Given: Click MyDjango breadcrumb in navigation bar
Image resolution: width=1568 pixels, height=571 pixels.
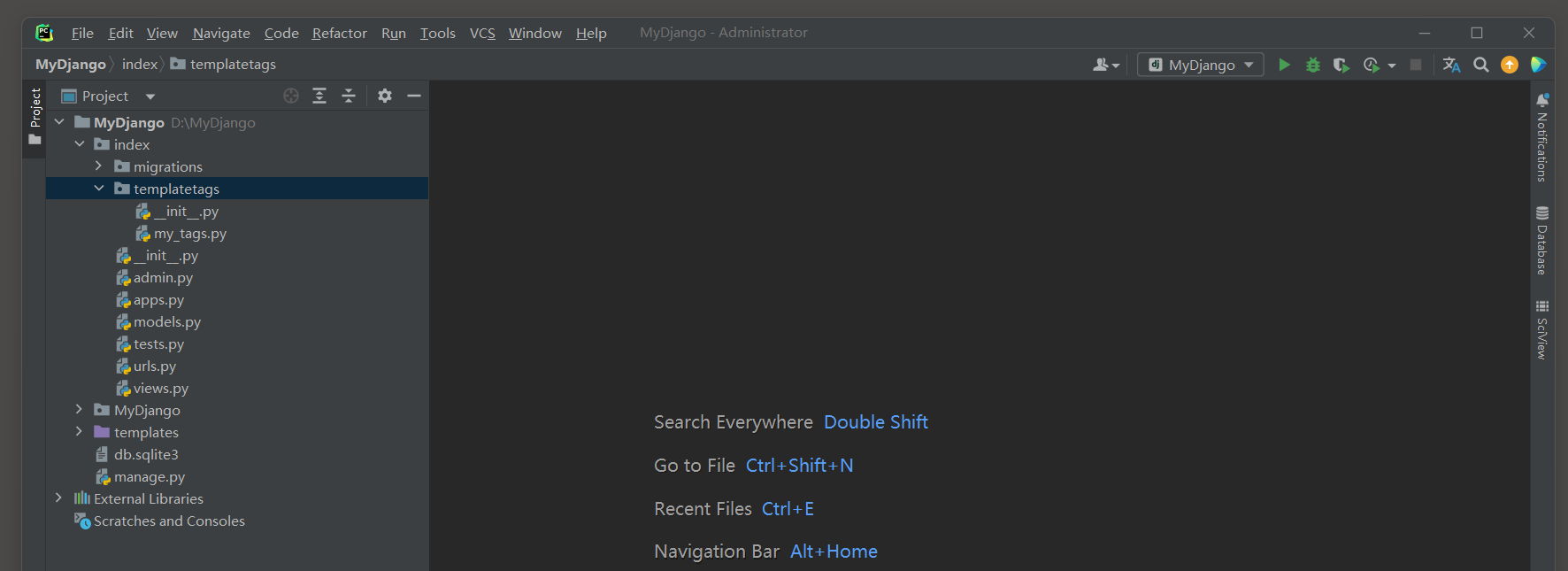Looking at the screenshot, I should tap(71, 64).
